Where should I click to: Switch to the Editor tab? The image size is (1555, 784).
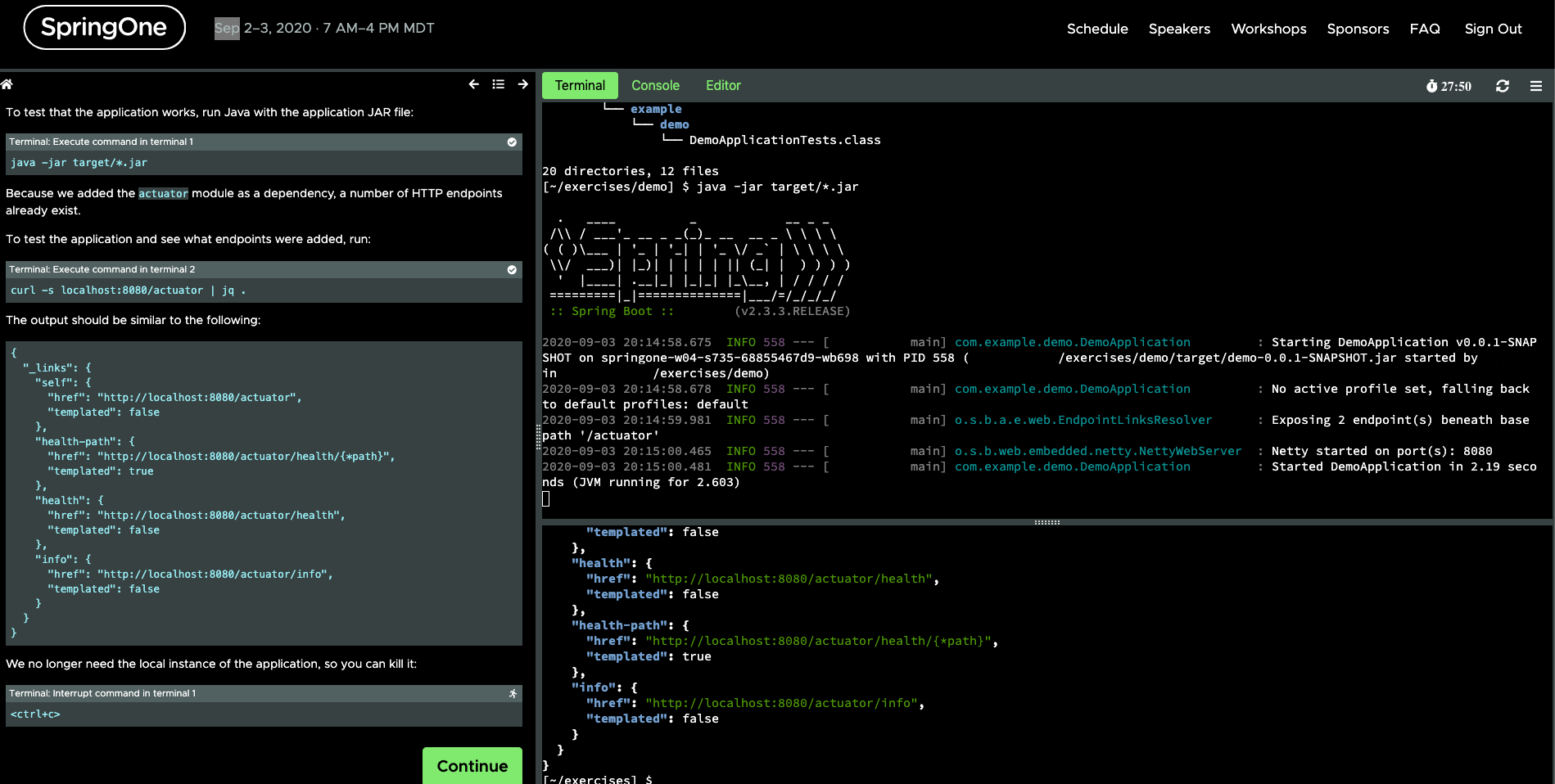click(x=723, y=85)
